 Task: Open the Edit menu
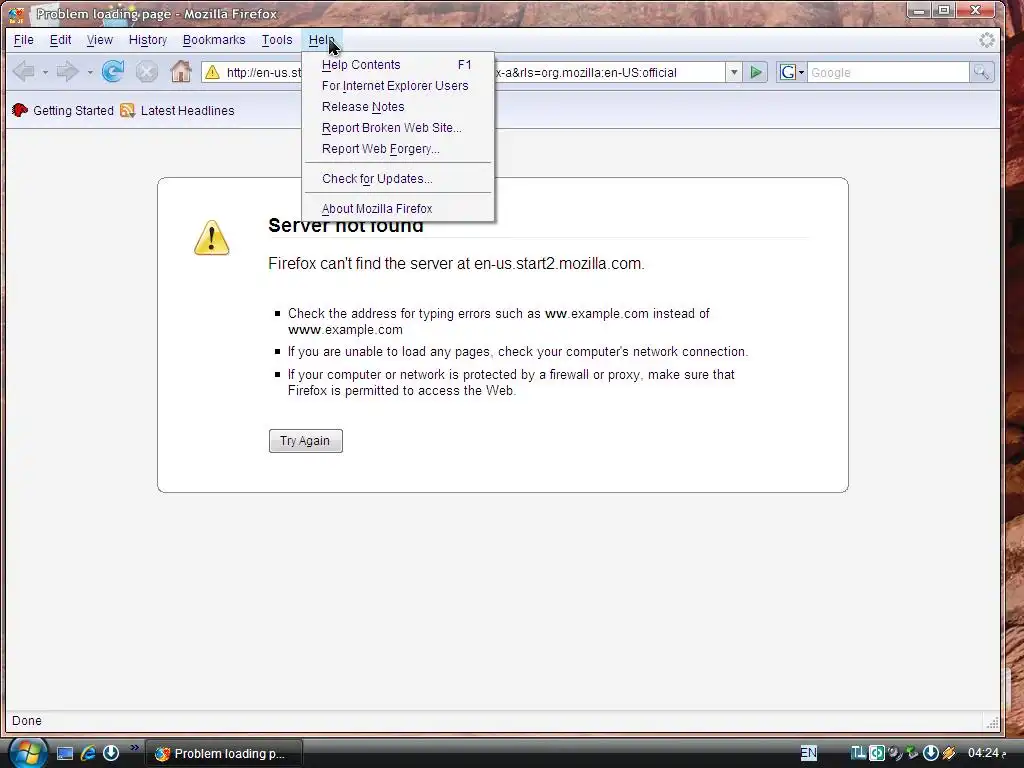(60, 40)
